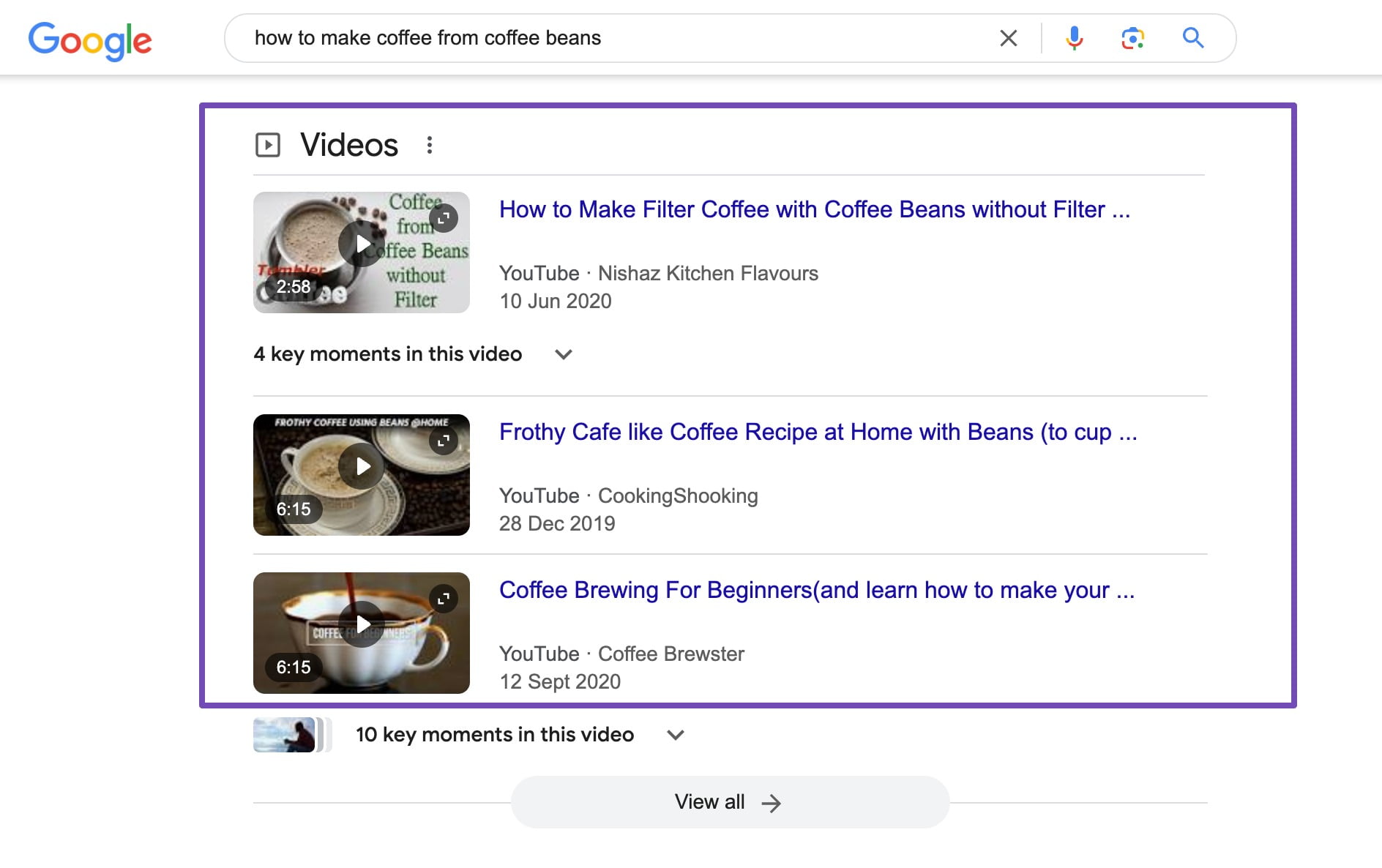Viewport: 1382px width, 868px height.
Task: Expand 4 key moments in this video
Action: point(562,354)
